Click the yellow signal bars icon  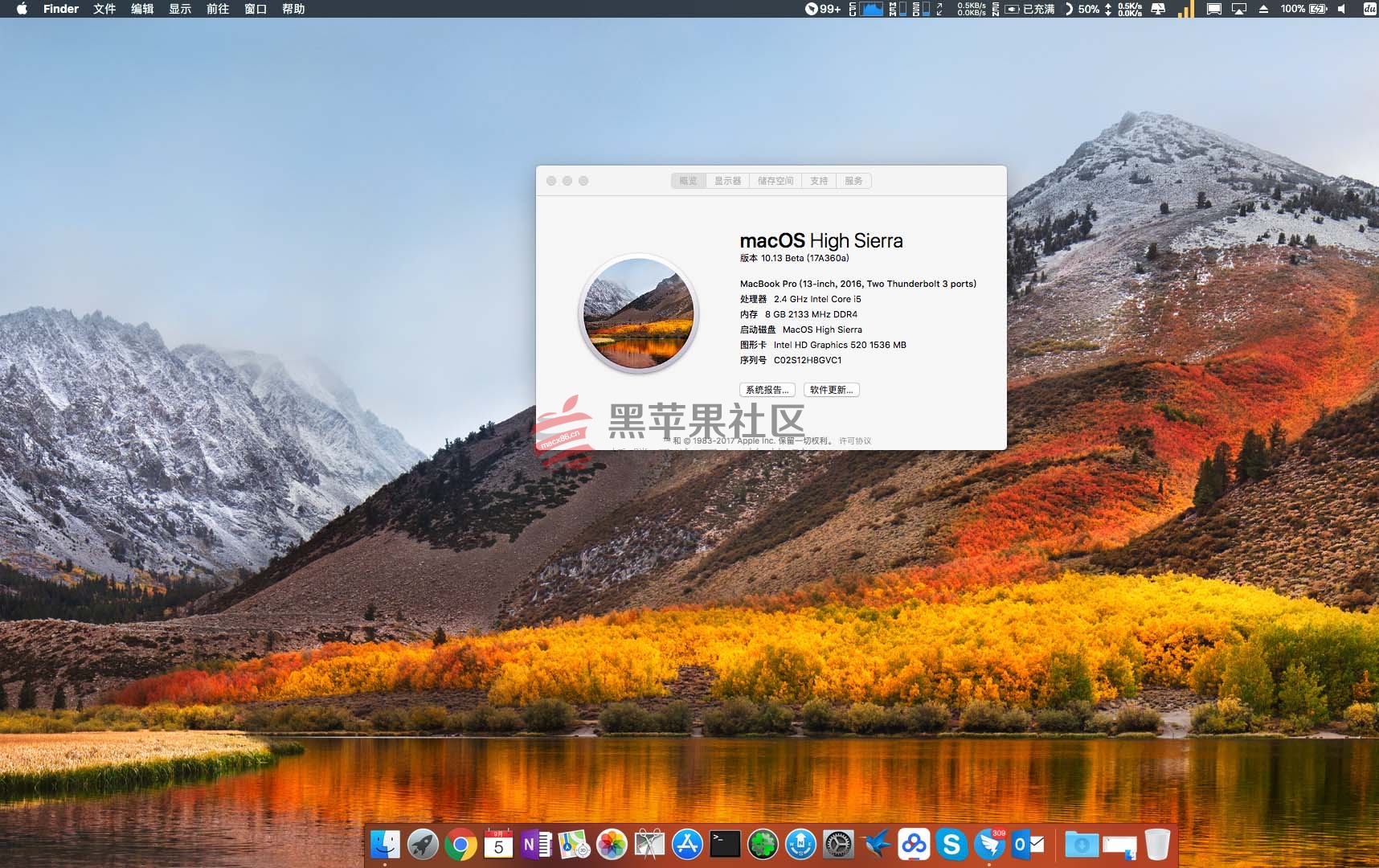(1185, 9)
